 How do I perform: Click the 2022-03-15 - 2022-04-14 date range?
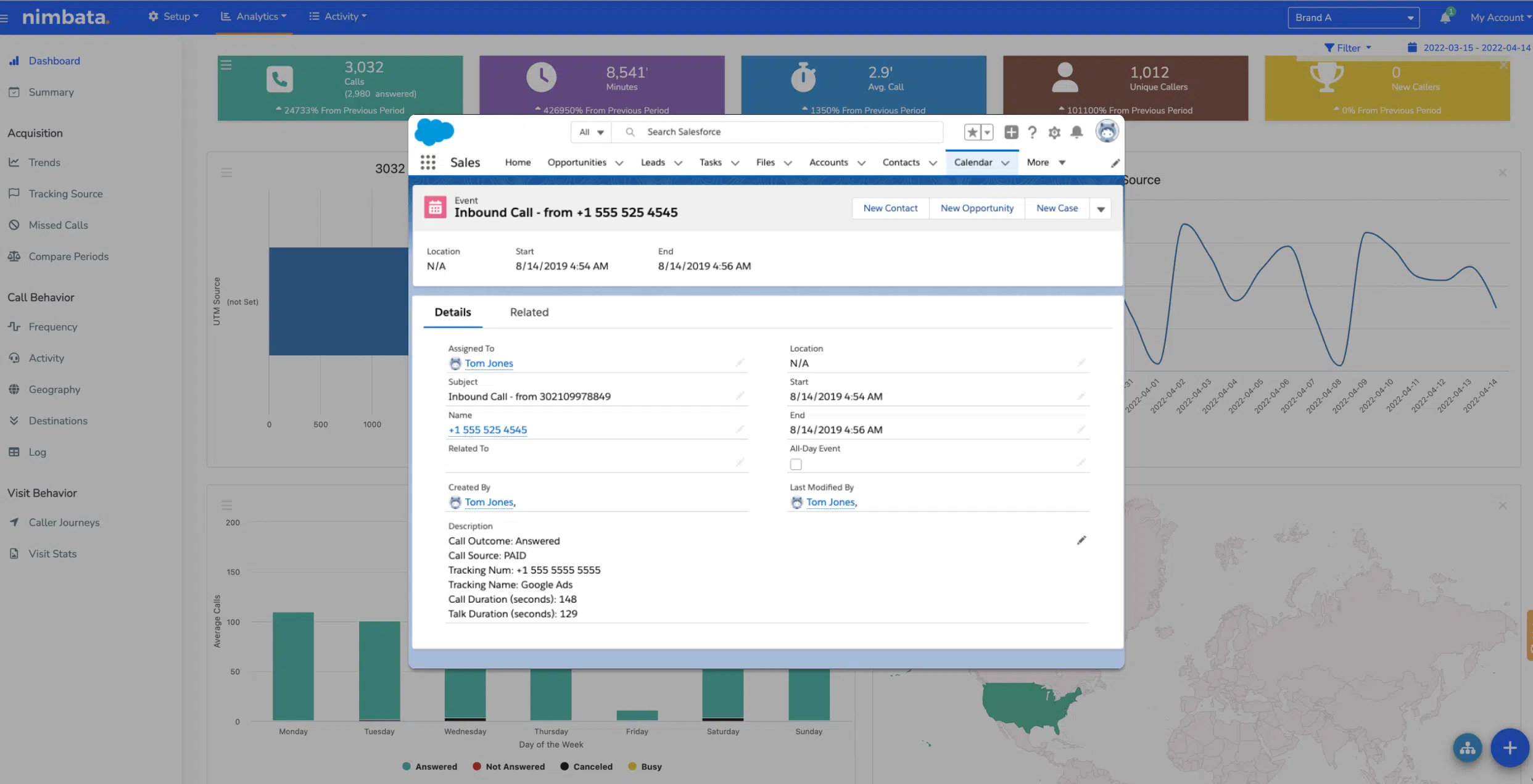(x=1477, y=47)
